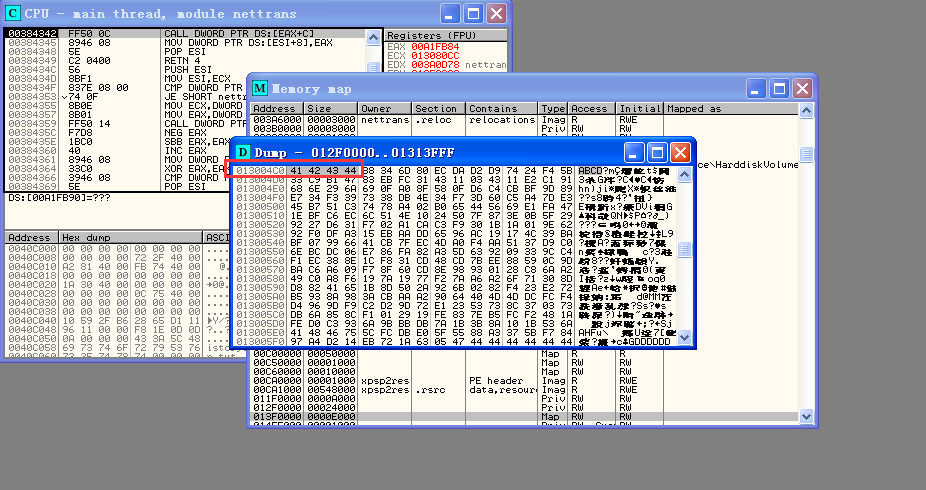Sort Memory map by Owner column
The width and height of the screenshot is (926, 490).
coord(384,109)
